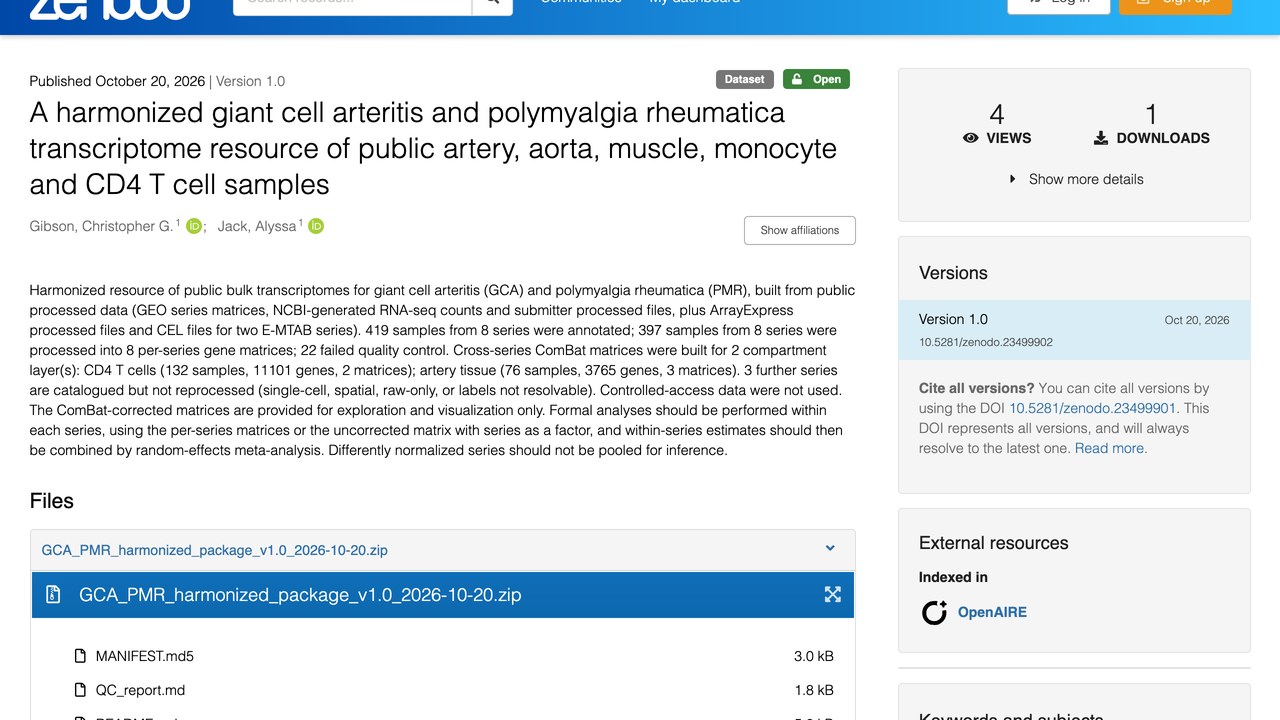The image size is (1280, 720).
Task: Click the search records input field
Action: pos(352,4)
